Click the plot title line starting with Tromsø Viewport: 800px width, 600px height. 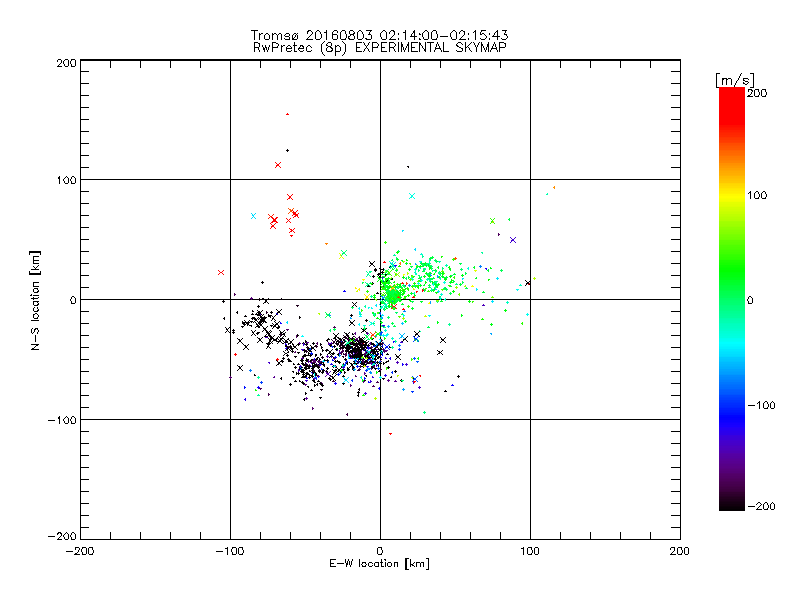(379, 35)
